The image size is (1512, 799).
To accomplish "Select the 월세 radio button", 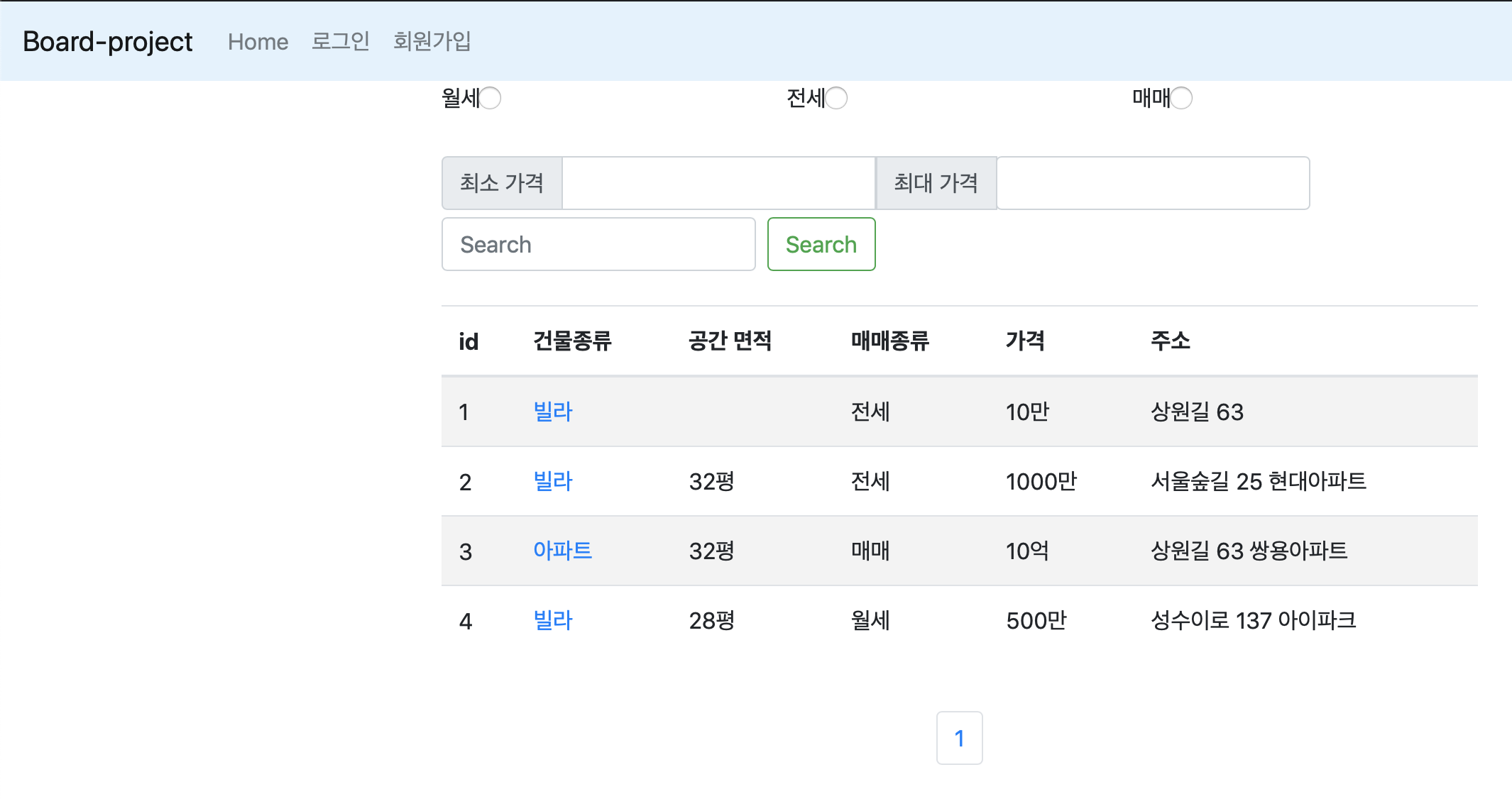I will click(x=491, y=98).
